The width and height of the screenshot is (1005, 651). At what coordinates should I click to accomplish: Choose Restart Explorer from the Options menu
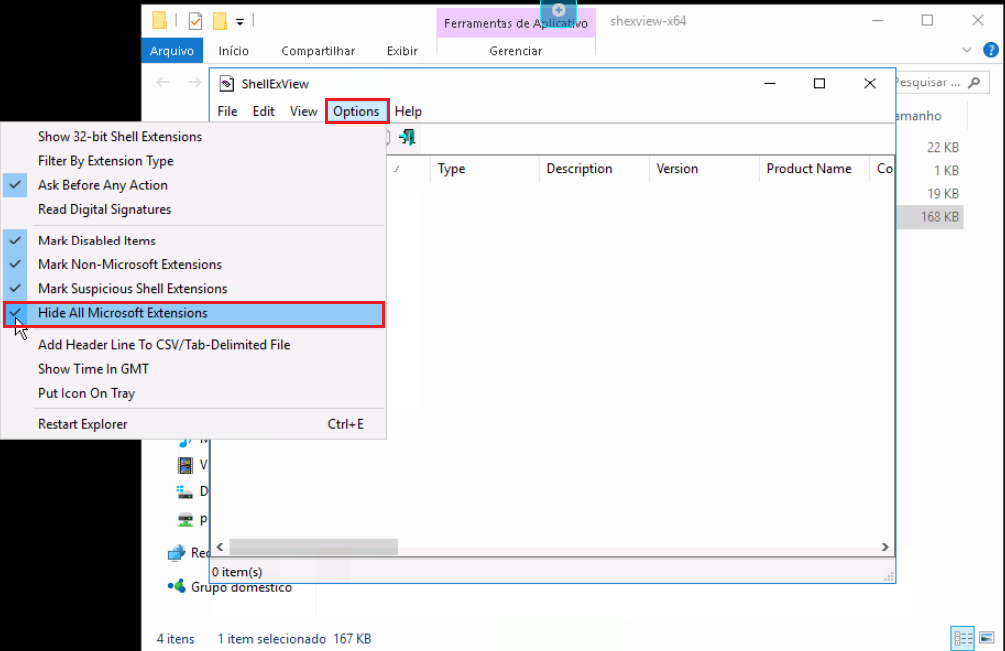click(x=194, y=424)
